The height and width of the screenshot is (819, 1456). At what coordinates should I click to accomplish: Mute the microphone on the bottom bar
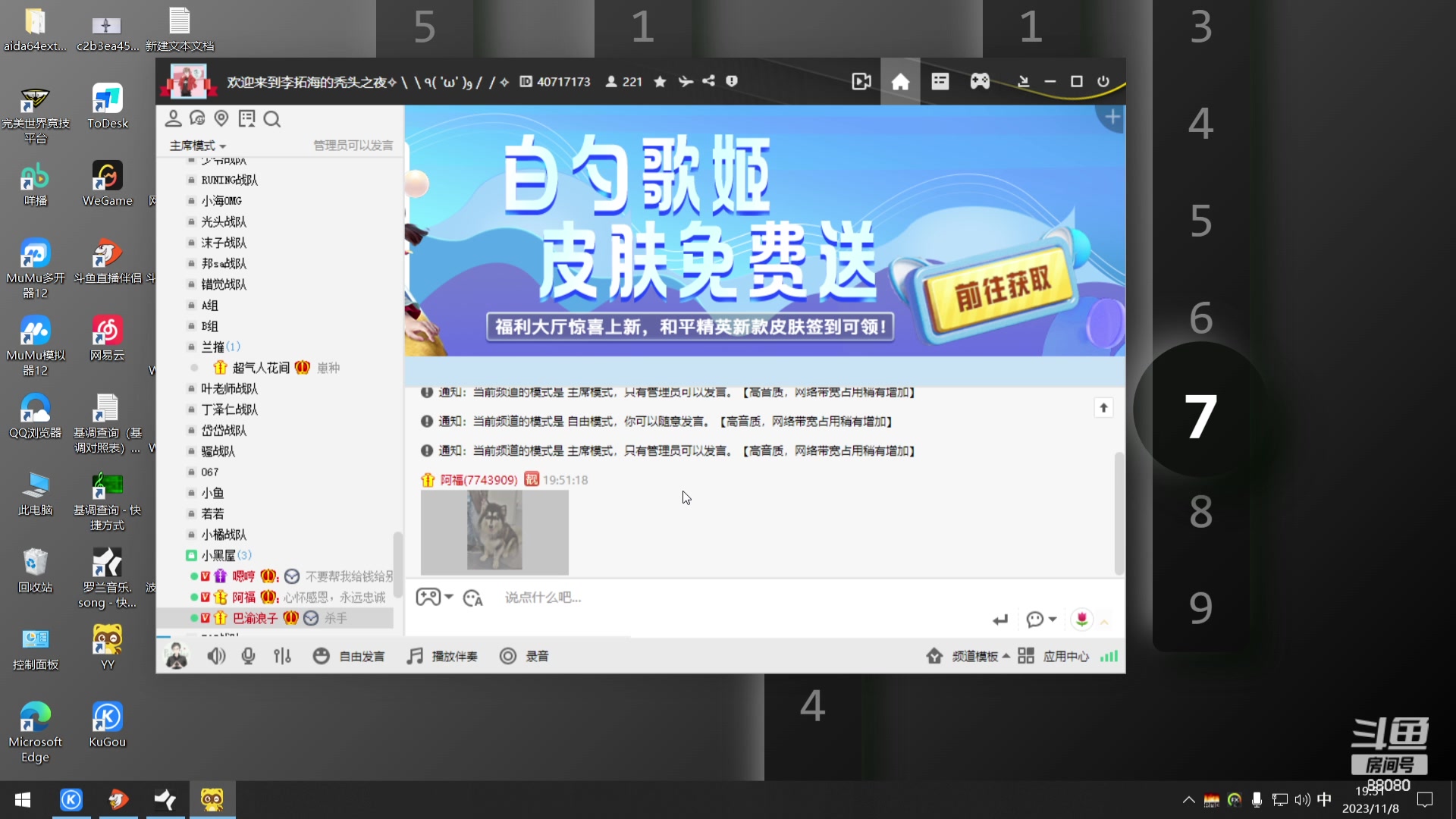point(248,656)
